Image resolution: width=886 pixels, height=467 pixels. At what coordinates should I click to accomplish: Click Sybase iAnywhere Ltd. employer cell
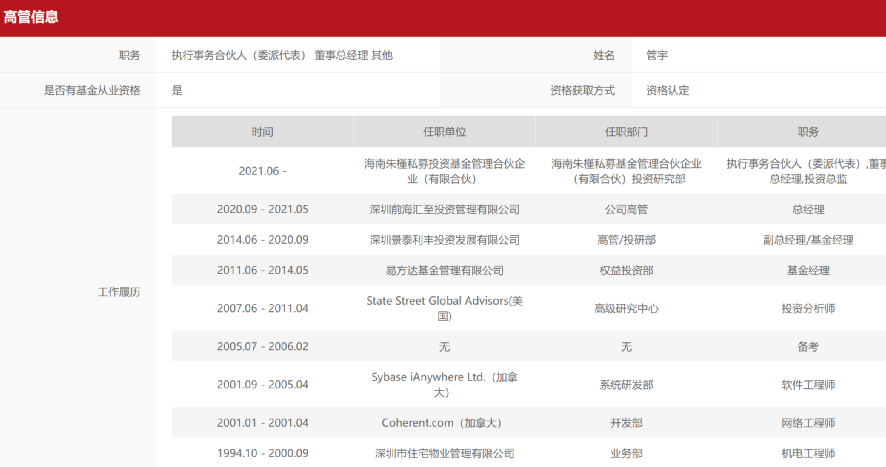[444, 384]
